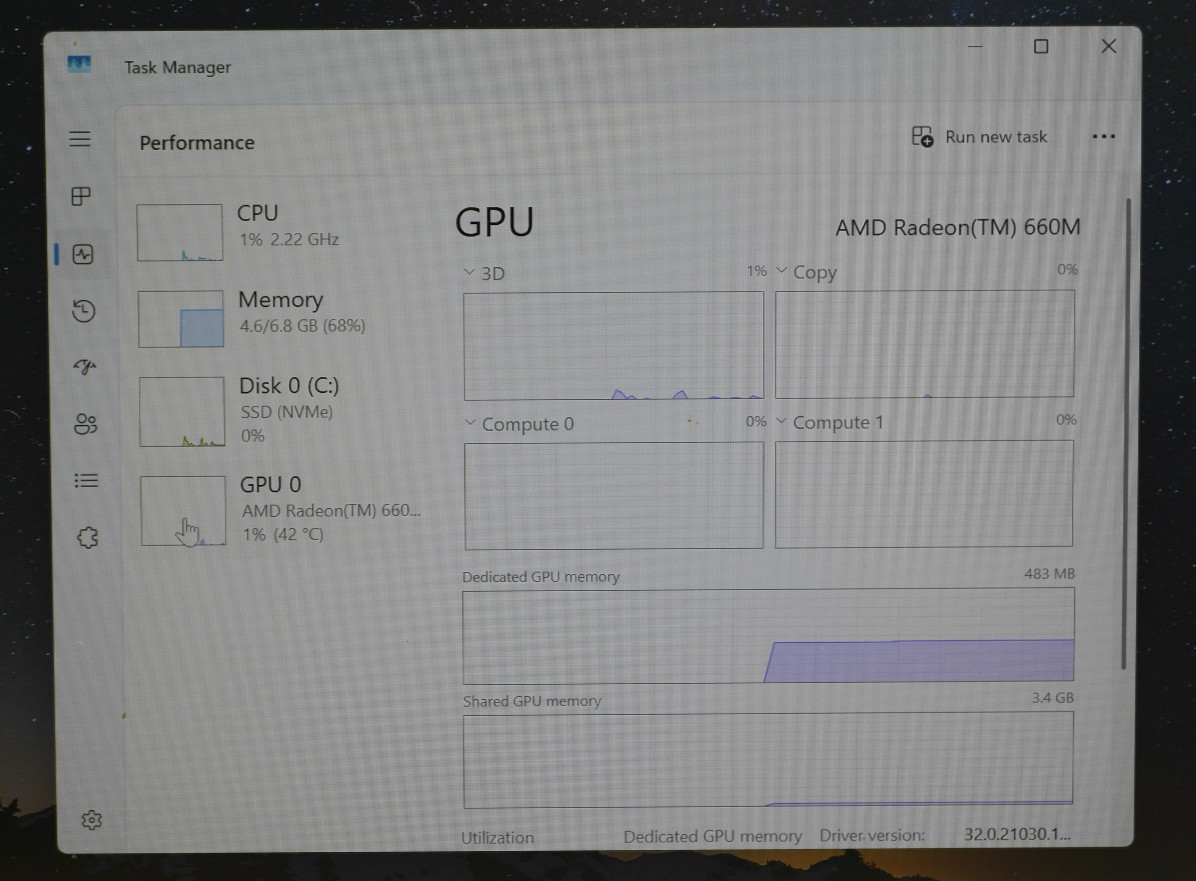Image resolution: width=1196 pixels, height=881 pixels.
Task: Open the hamburger navigation menu
Action: point(80,139)
